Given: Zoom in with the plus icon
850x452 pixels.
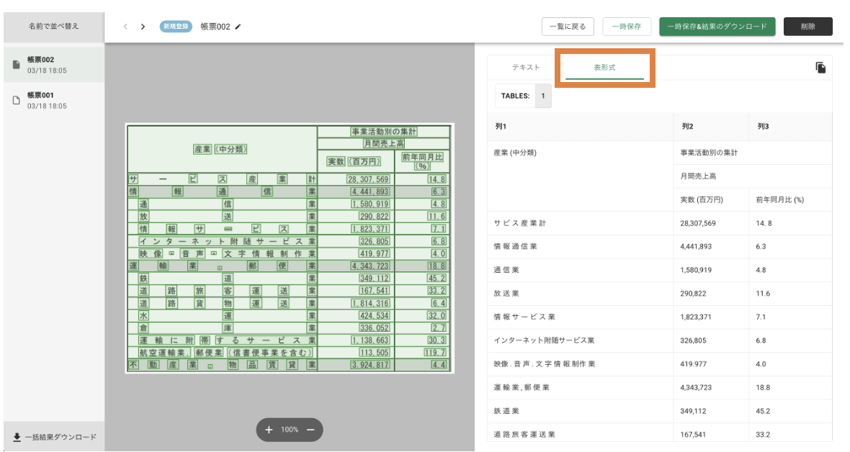Looking at the screenshot, I should (x=269, y=430).
